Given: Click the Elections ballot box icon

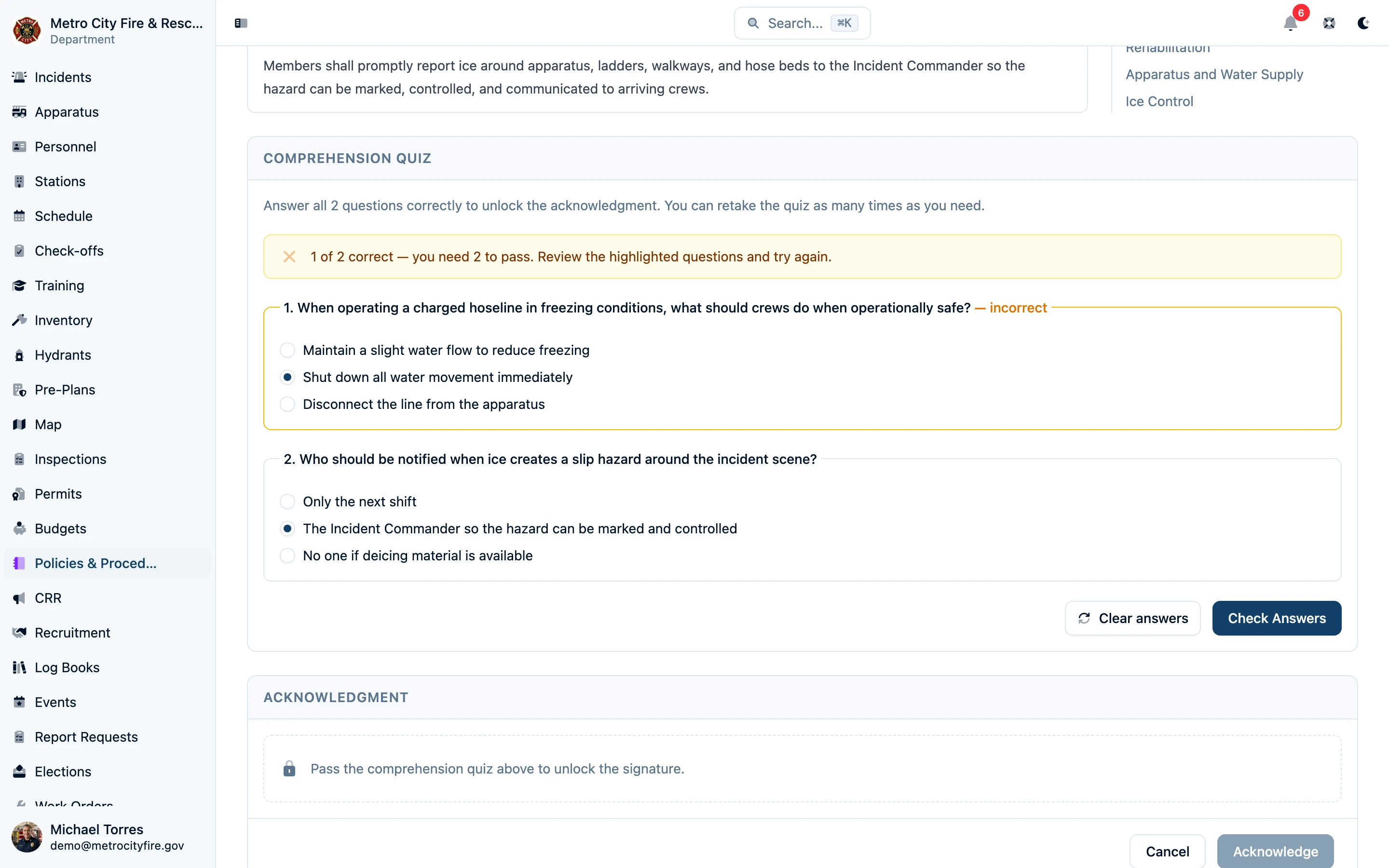Looking at the screenshot, I should point(19,772).
